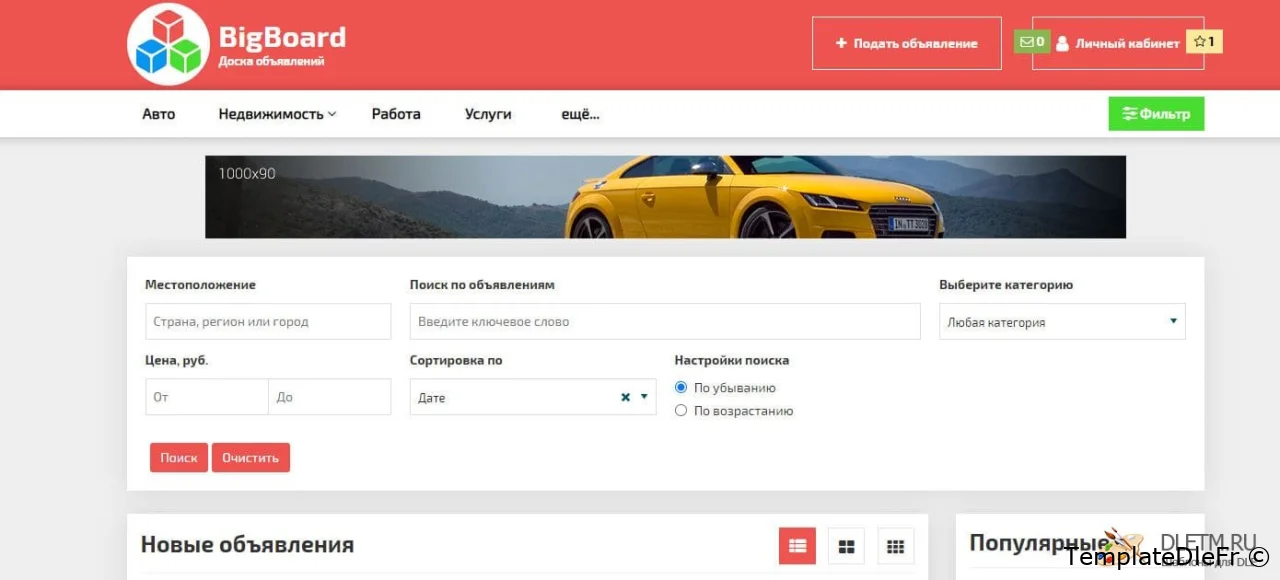Screen dimensions: 1280x580
Task: Clear the Дате sort selection x
Action: [625, 397]
